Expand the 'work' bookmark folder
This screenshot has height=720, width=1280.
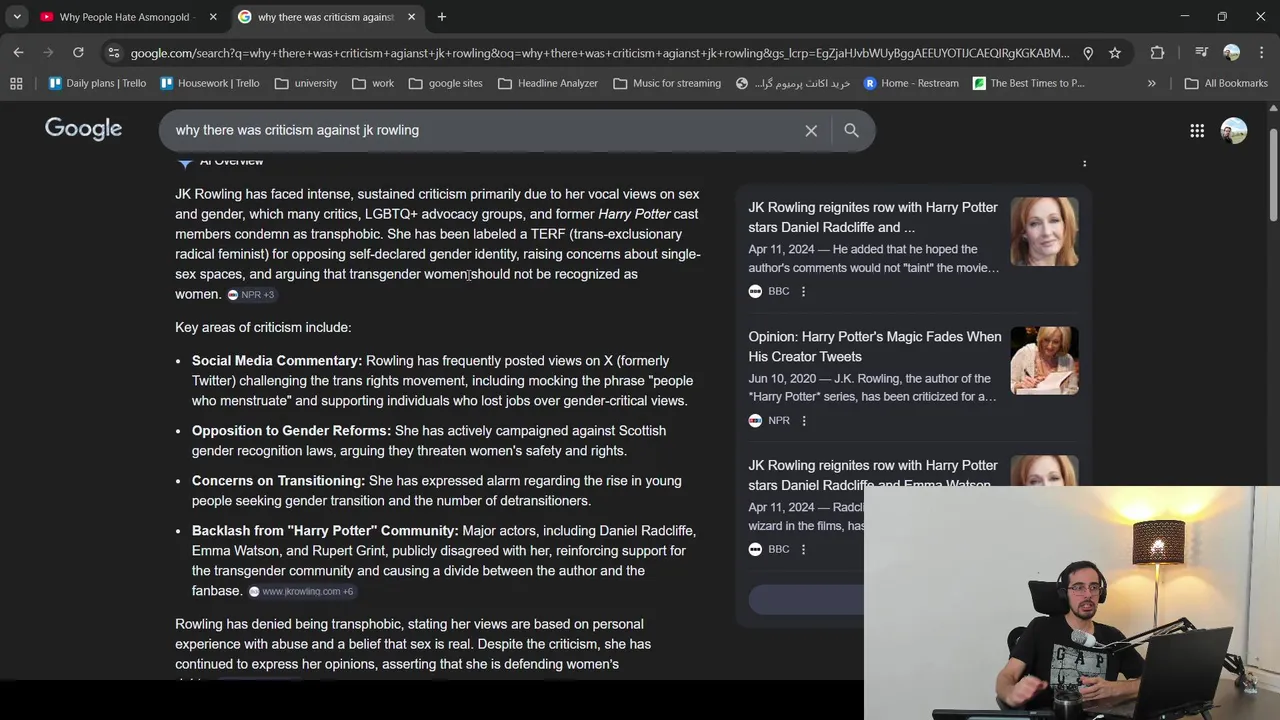pyautogui.click(x=373, y=83)
